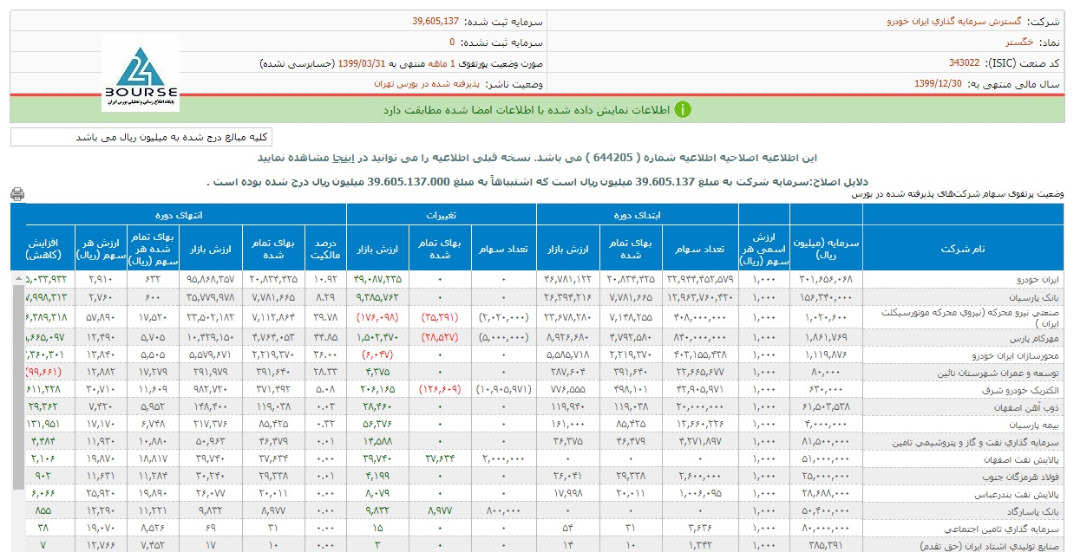Click the درصد مالکیت column header
Viewport: 1080px width, 552px height.
coord(325,249)
